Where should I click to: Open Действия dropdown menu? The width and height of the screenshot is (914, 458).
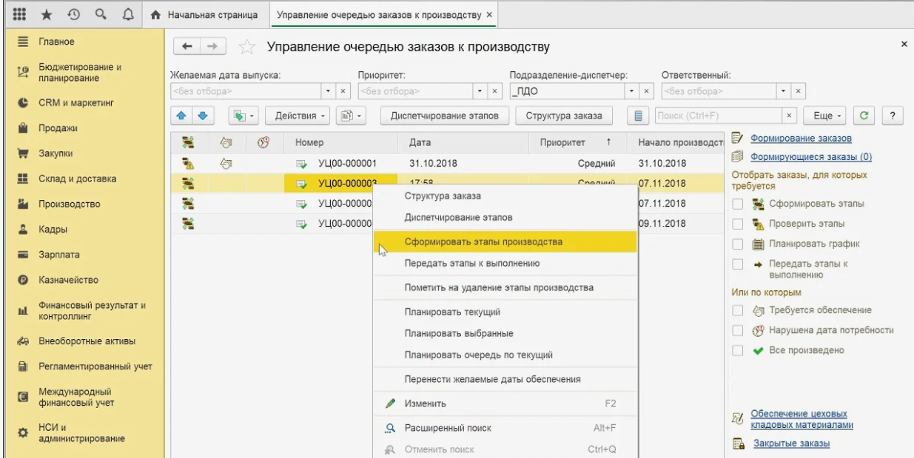click(x=297, y=115)
